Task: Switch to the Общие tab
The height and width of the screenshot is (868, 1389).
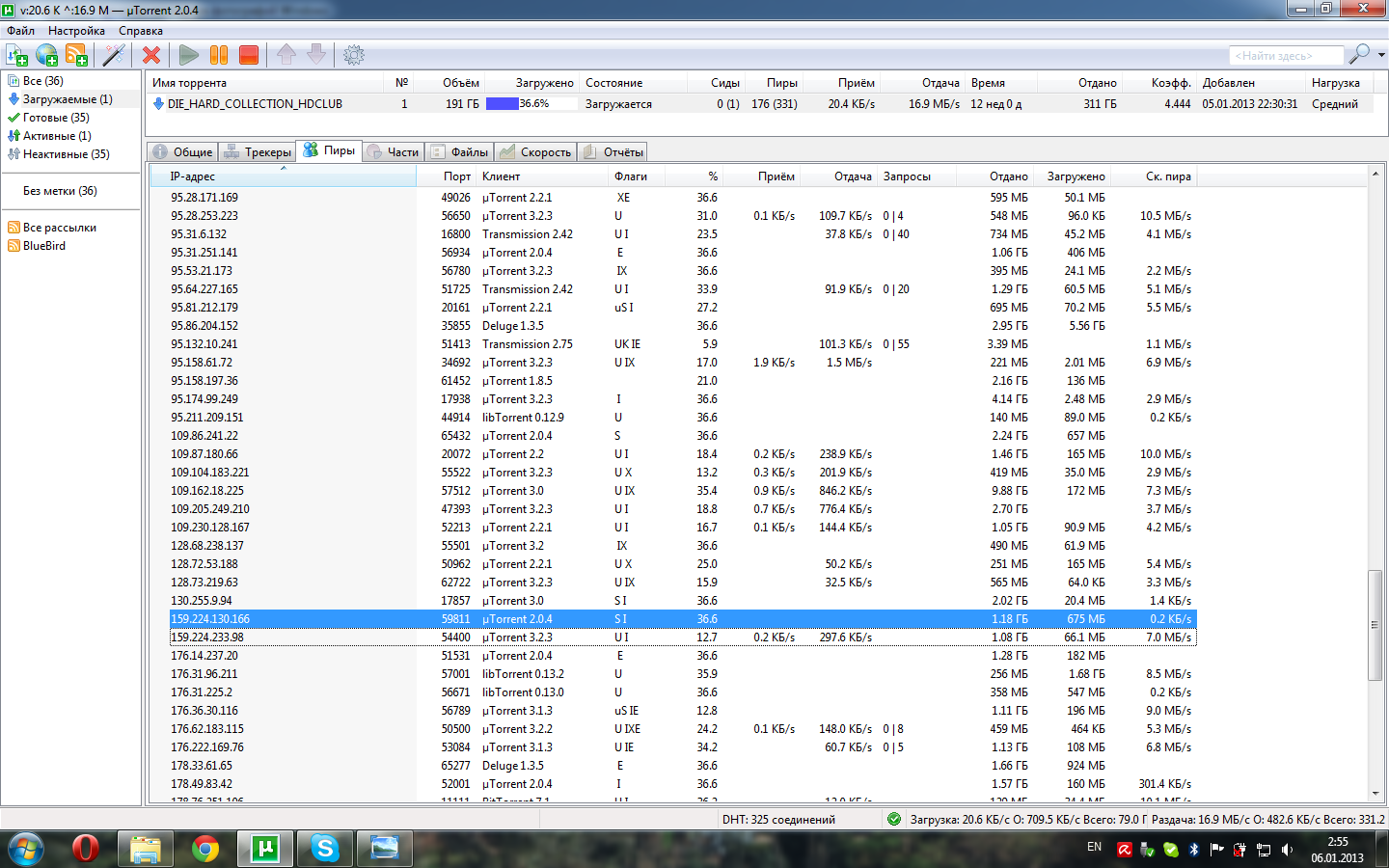Action: pyautogui.click(x=183, y=152)
